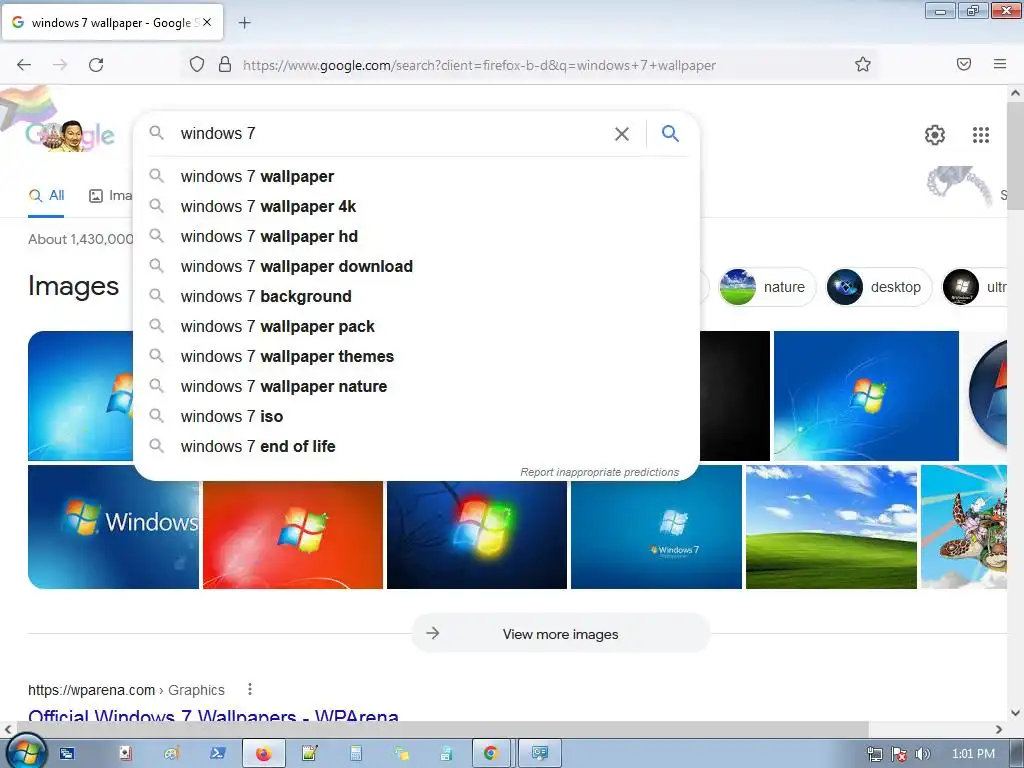This screenshot has width=1024, height=768.
Task: Select the All results tab
Action: pyautogui.click(x=46, y=195)
